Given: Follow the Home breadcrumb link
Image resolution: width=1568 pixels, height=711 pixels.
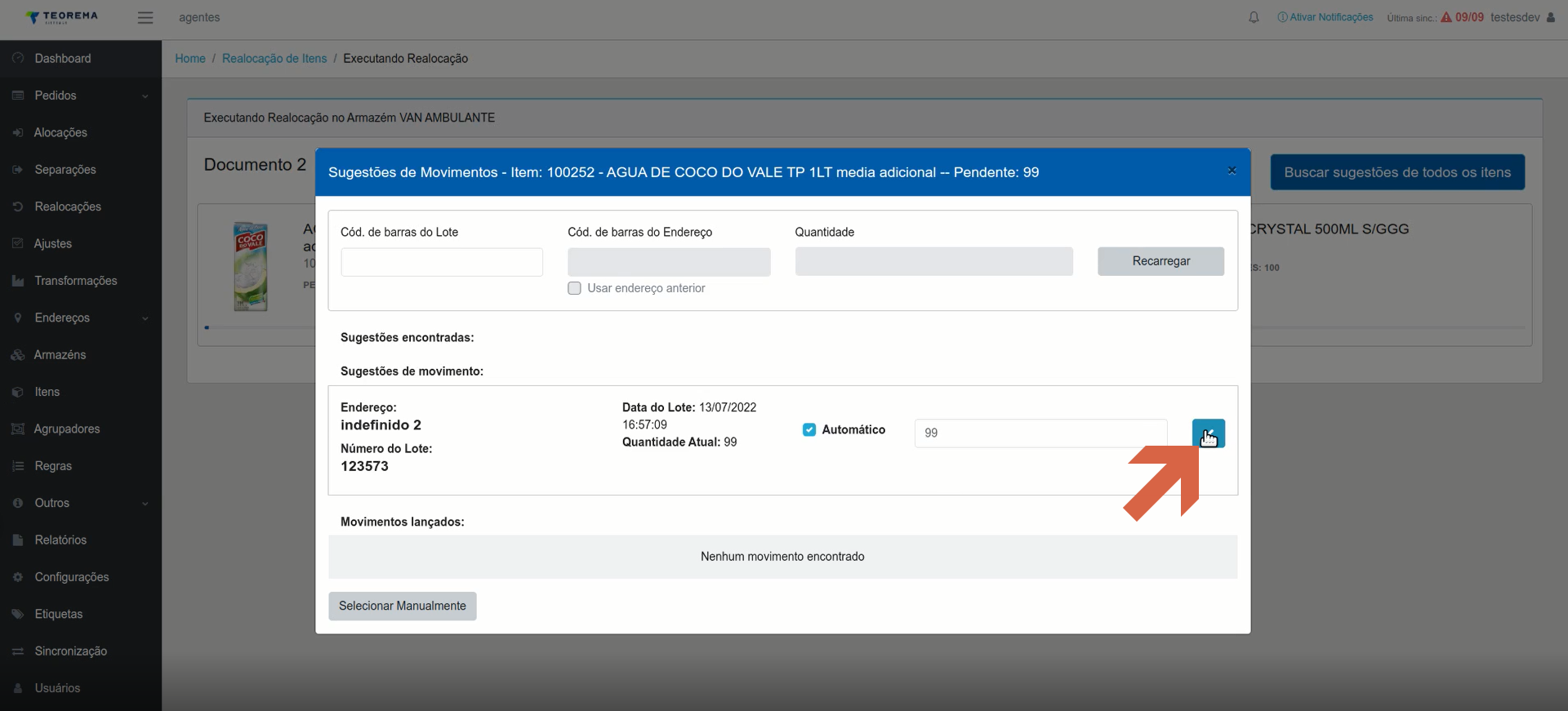Looking at the screenshot, I should 190,59.
